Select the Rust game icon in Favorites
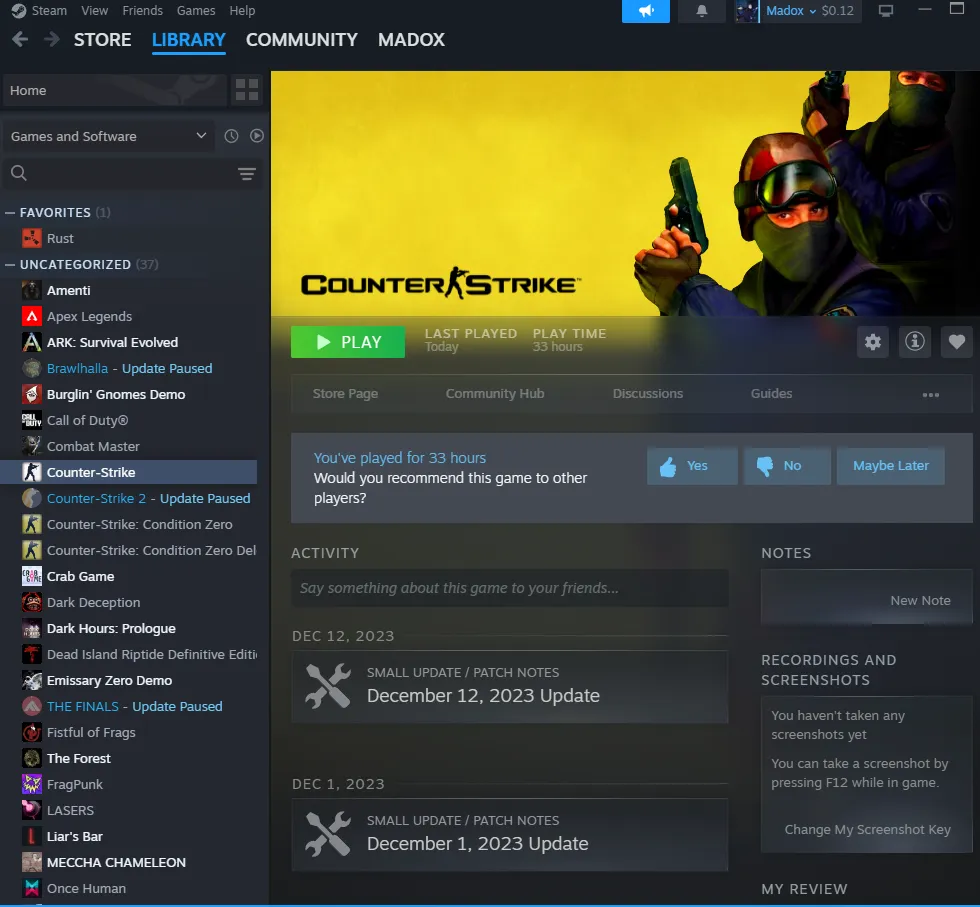 (32, 238)
